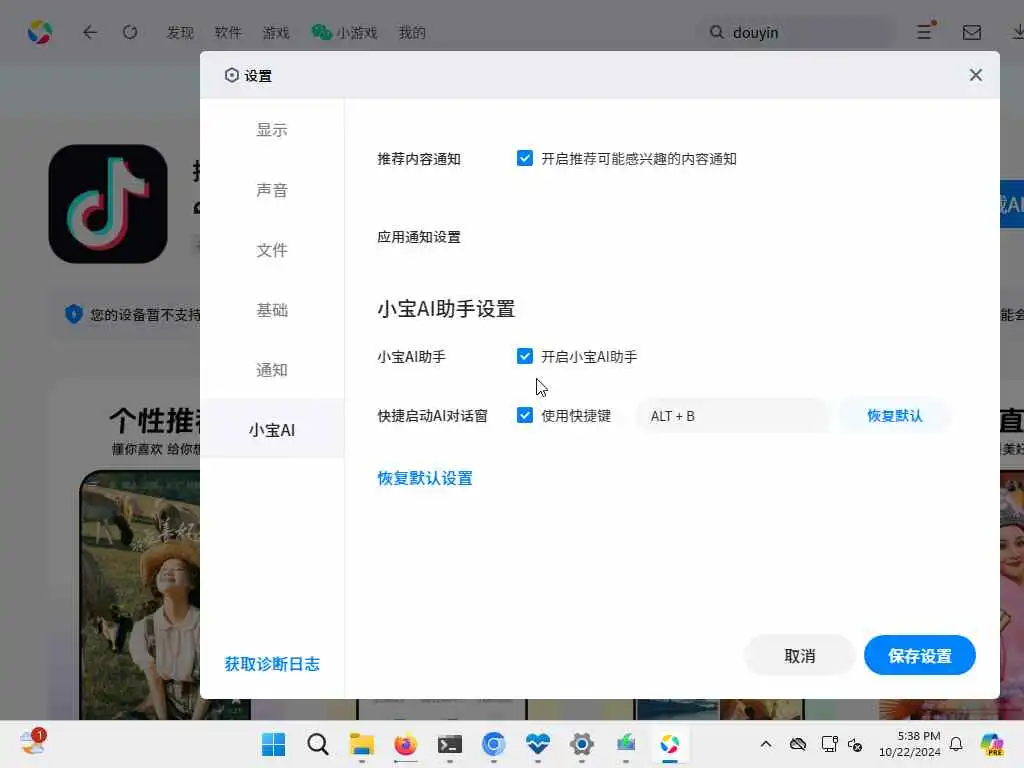This screenshot has height=768, width=1024.
Task: Click the muted volume tray icon
Action: [x=855, y=744]
